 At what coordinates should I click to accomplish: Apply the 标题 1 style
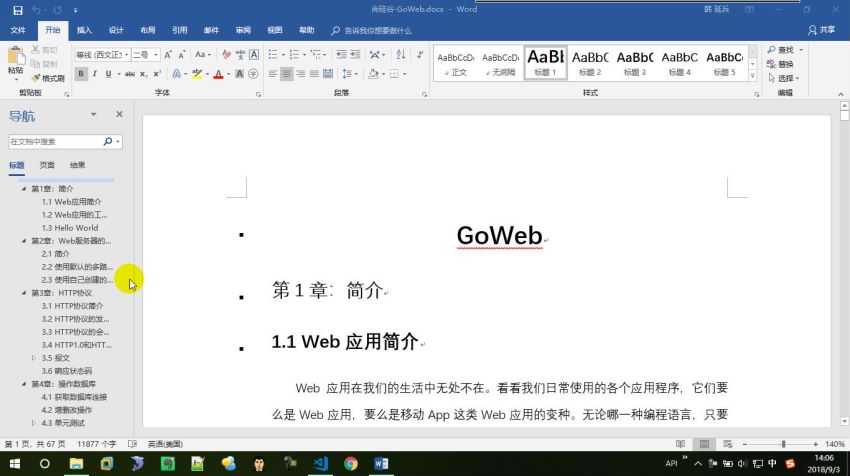[545, 63]
